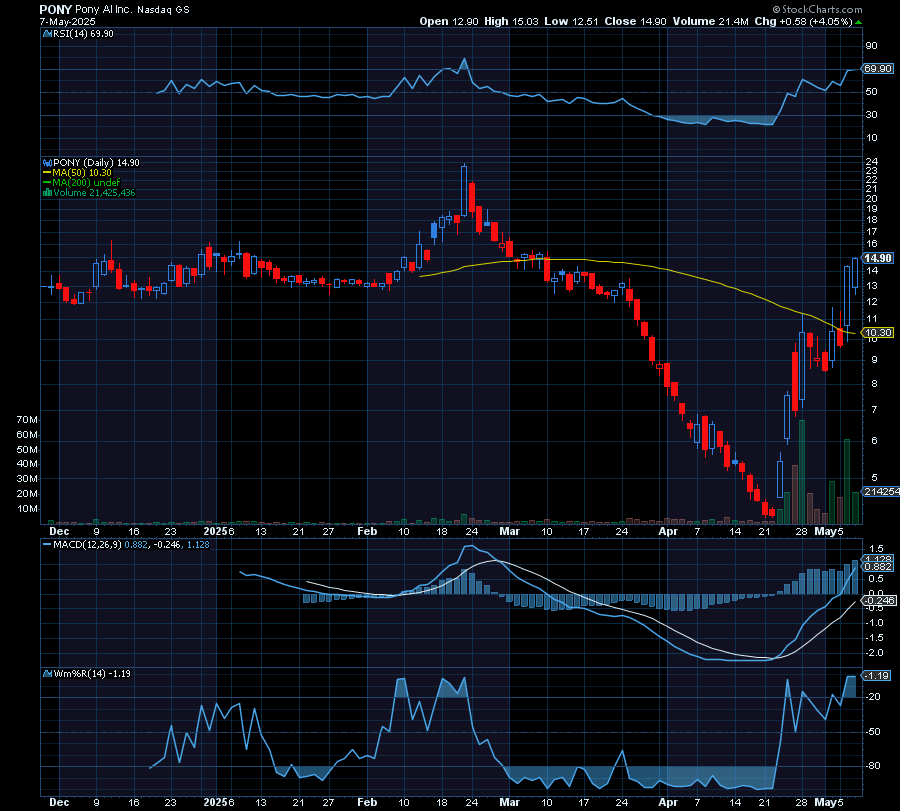Click the May month label on bottom axis
This screenshot has height=811, width=900.
828,802
